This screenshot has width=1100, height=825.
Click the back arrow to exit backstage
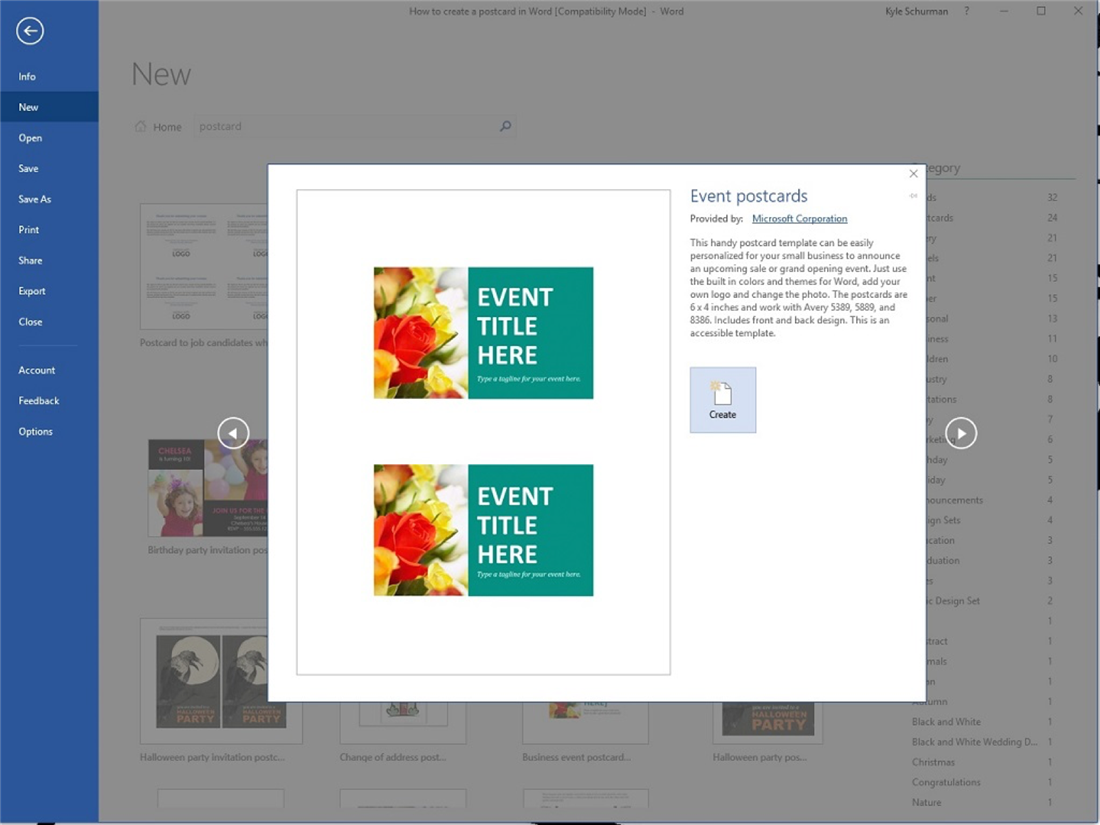pos(30,32)
